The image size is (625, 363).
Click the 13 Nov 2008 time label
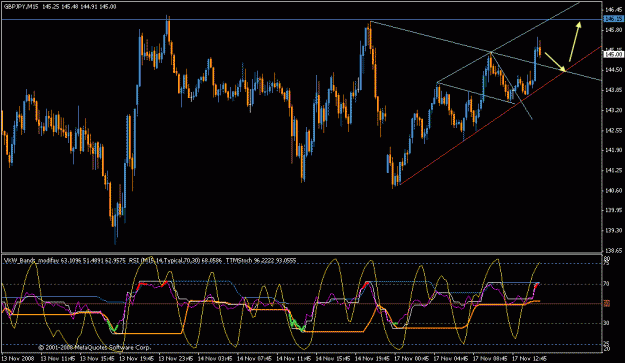pyautogui.click(x=18, y=358)
